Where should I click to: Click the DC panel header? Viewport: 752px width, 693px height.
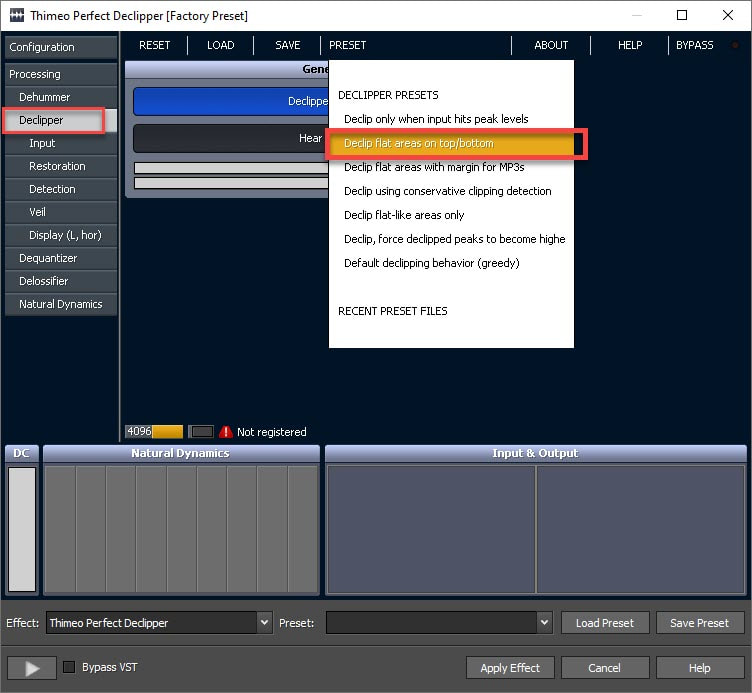[x=22, y=453]
